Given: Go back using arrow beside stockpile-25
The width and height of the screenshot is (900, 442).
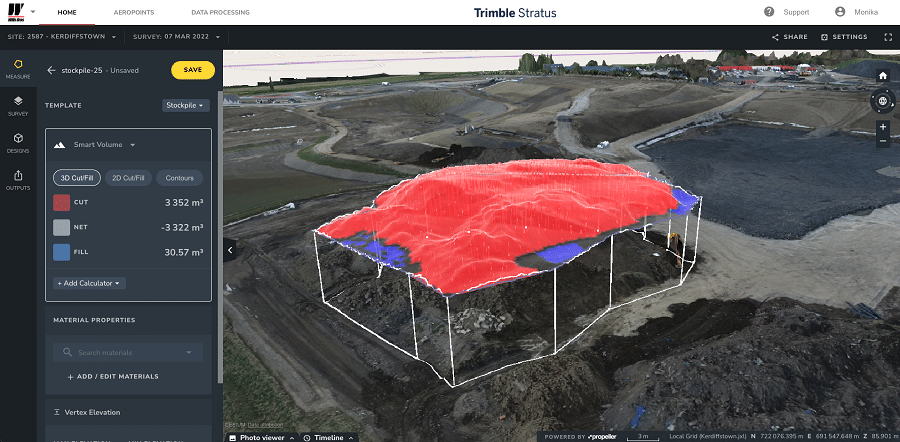Looking at the screenshot, I should 51,70.
